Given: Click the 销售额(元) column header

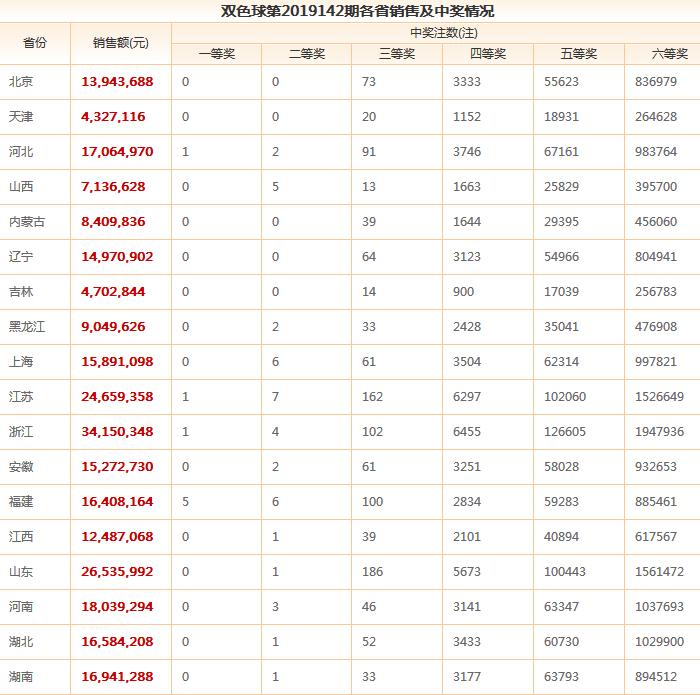Looking at the screenshot, I should coord(121,43).
